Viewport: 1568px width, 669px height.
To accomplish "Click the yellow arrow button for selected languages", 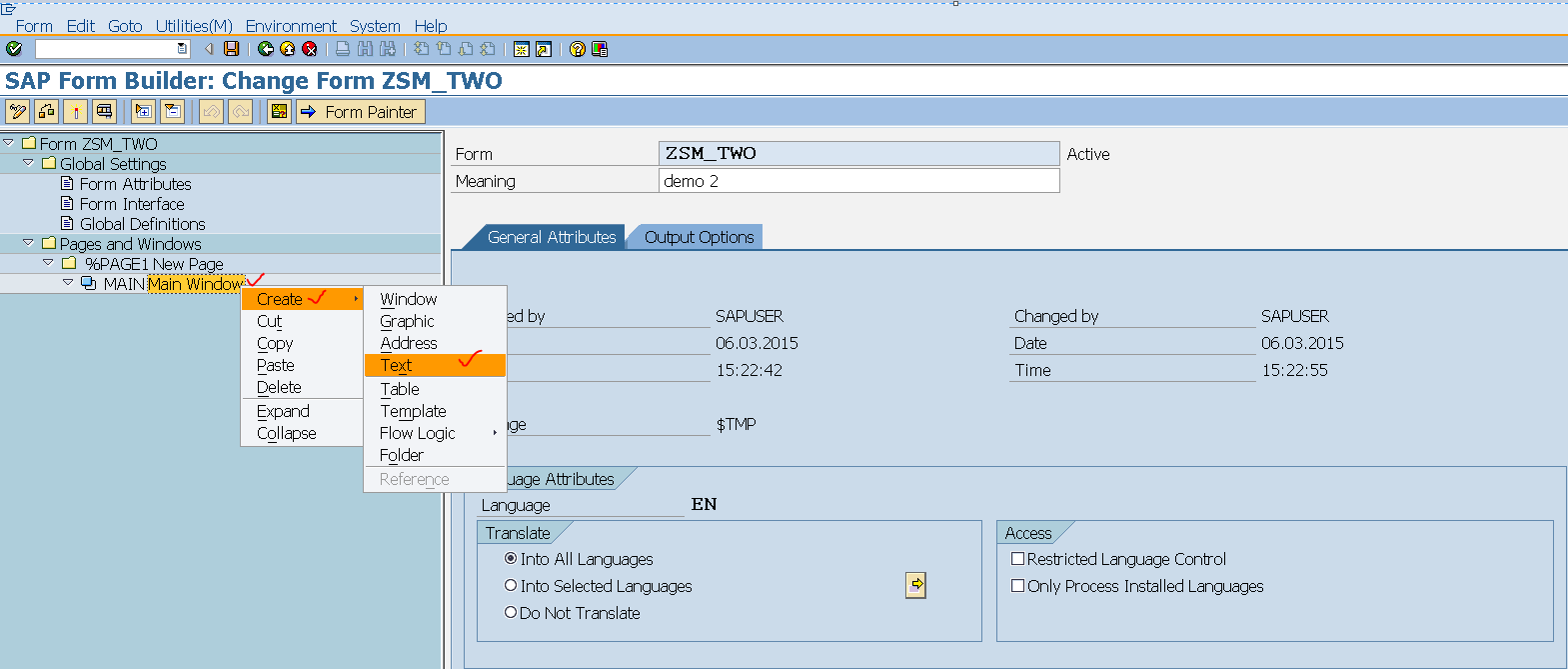I will pos(915,585).
